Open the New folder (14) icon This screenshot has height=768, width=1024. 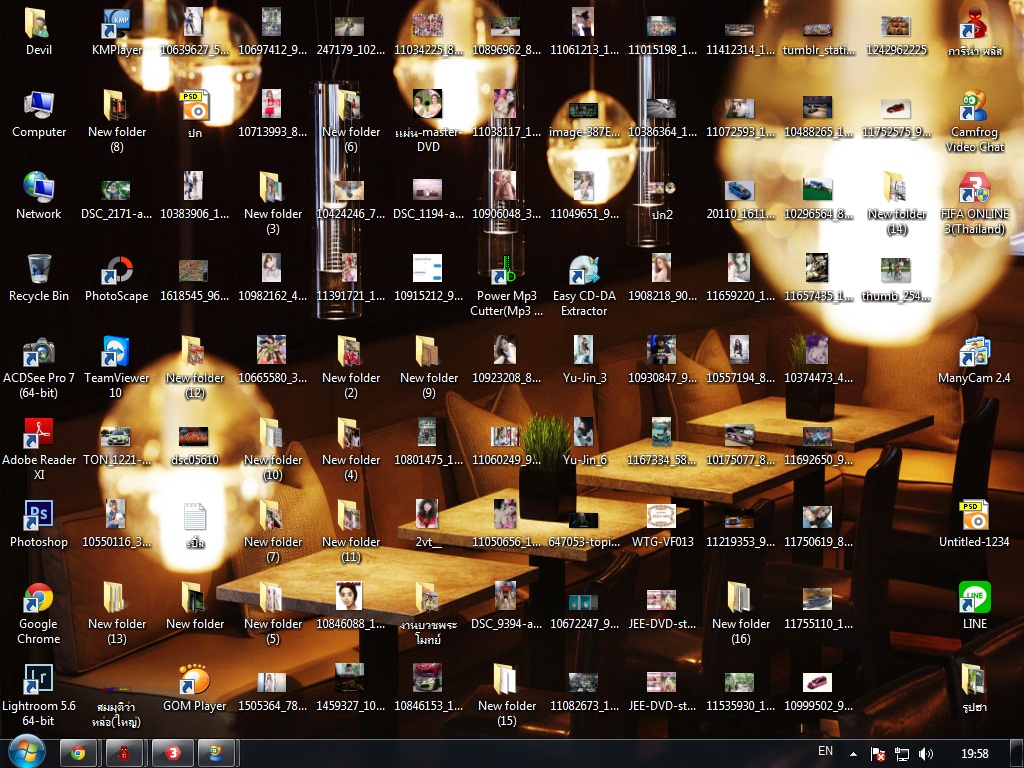tap(897, 204)
